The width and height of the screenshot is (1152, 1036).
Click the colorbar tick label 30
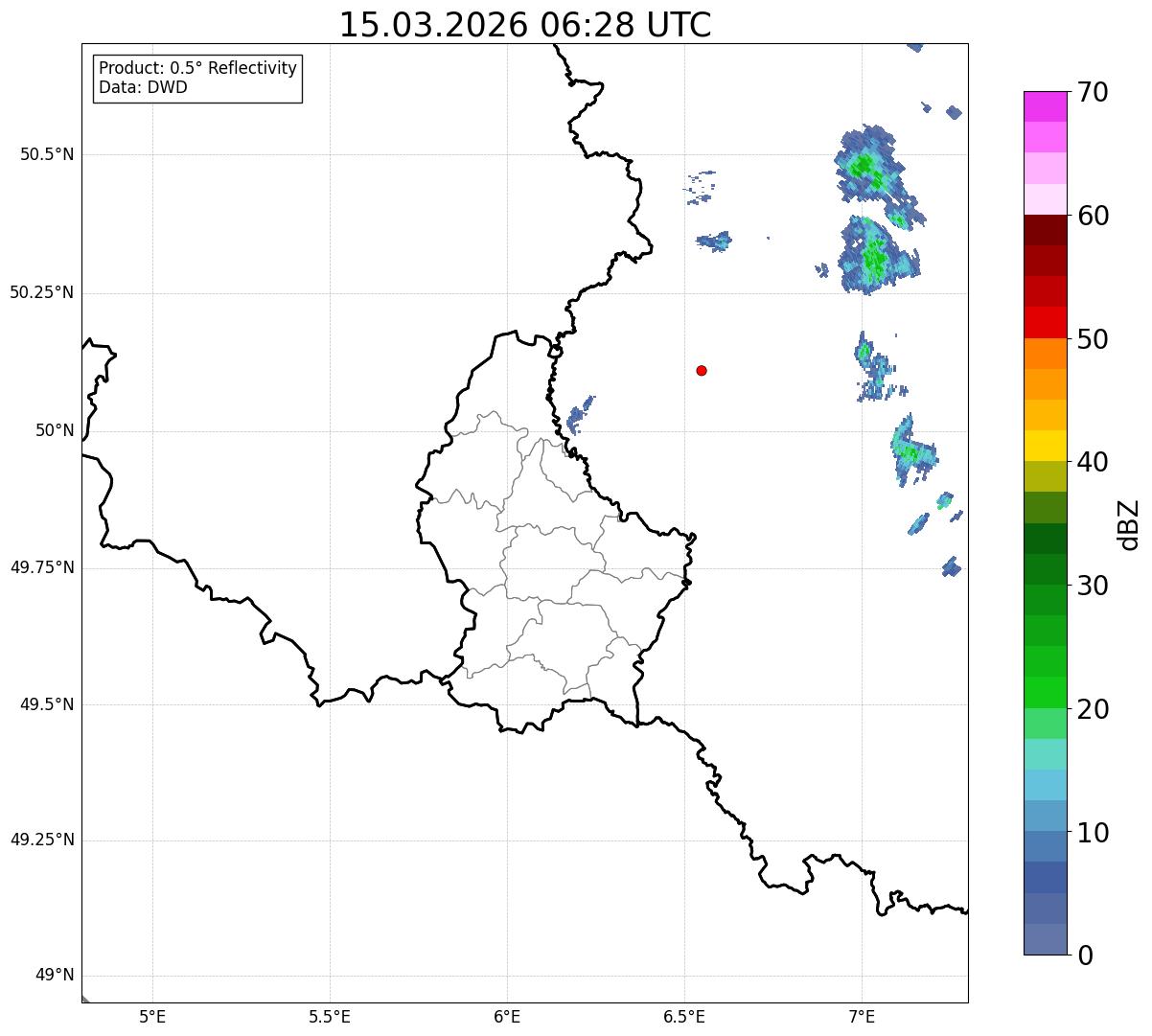tap(1093, 586)
